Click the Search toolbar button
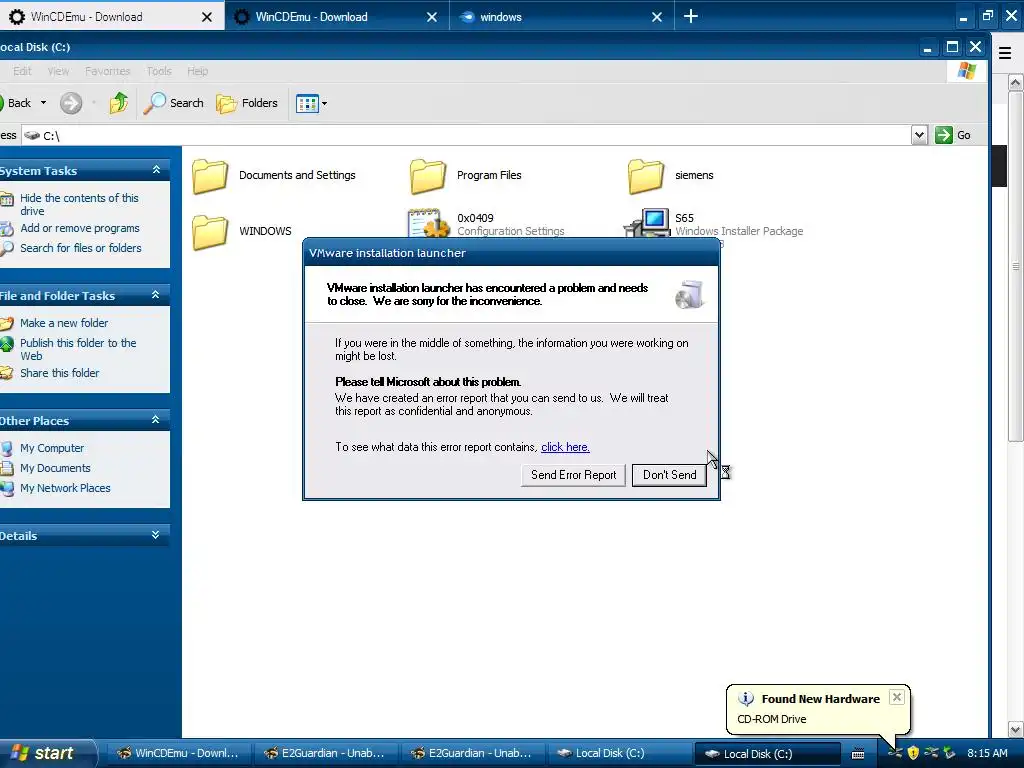This screenshot has width=1024, height=768. [x=173, y=103]
